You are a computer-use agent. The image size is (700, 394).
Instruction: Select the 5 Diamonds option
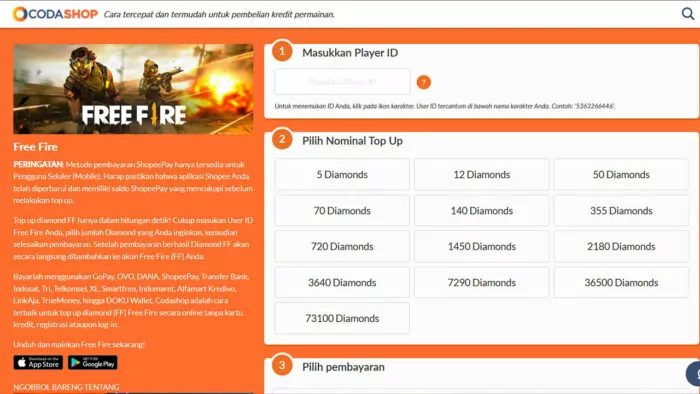pos(342,174)
